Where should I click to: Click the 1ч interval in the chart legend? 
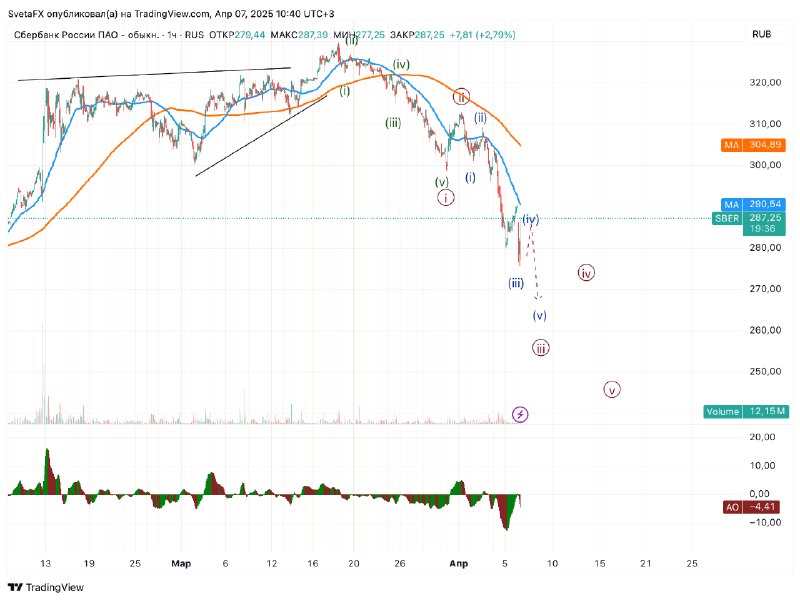pyautogui.click(x=172, y=35)
